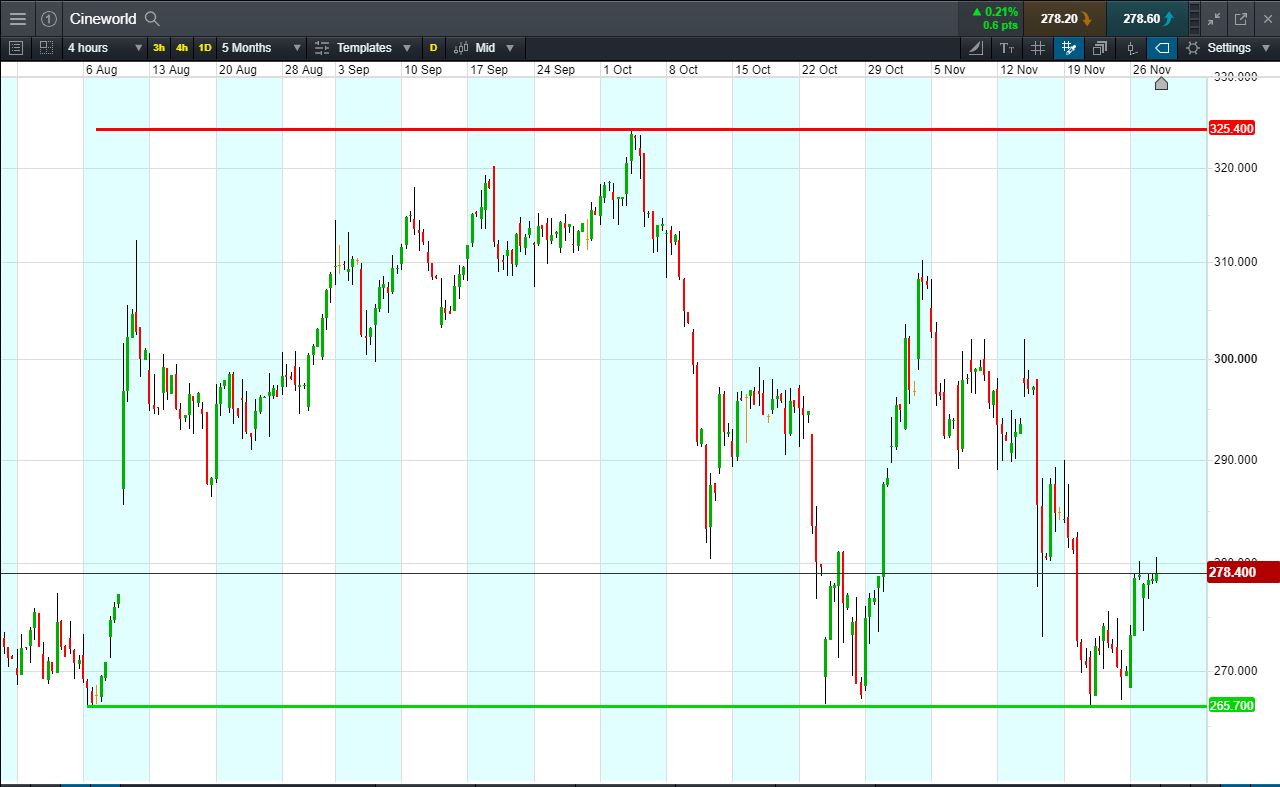Click the 5 Nov date label
Viewport: 1280px width, 787px height.
949,70
